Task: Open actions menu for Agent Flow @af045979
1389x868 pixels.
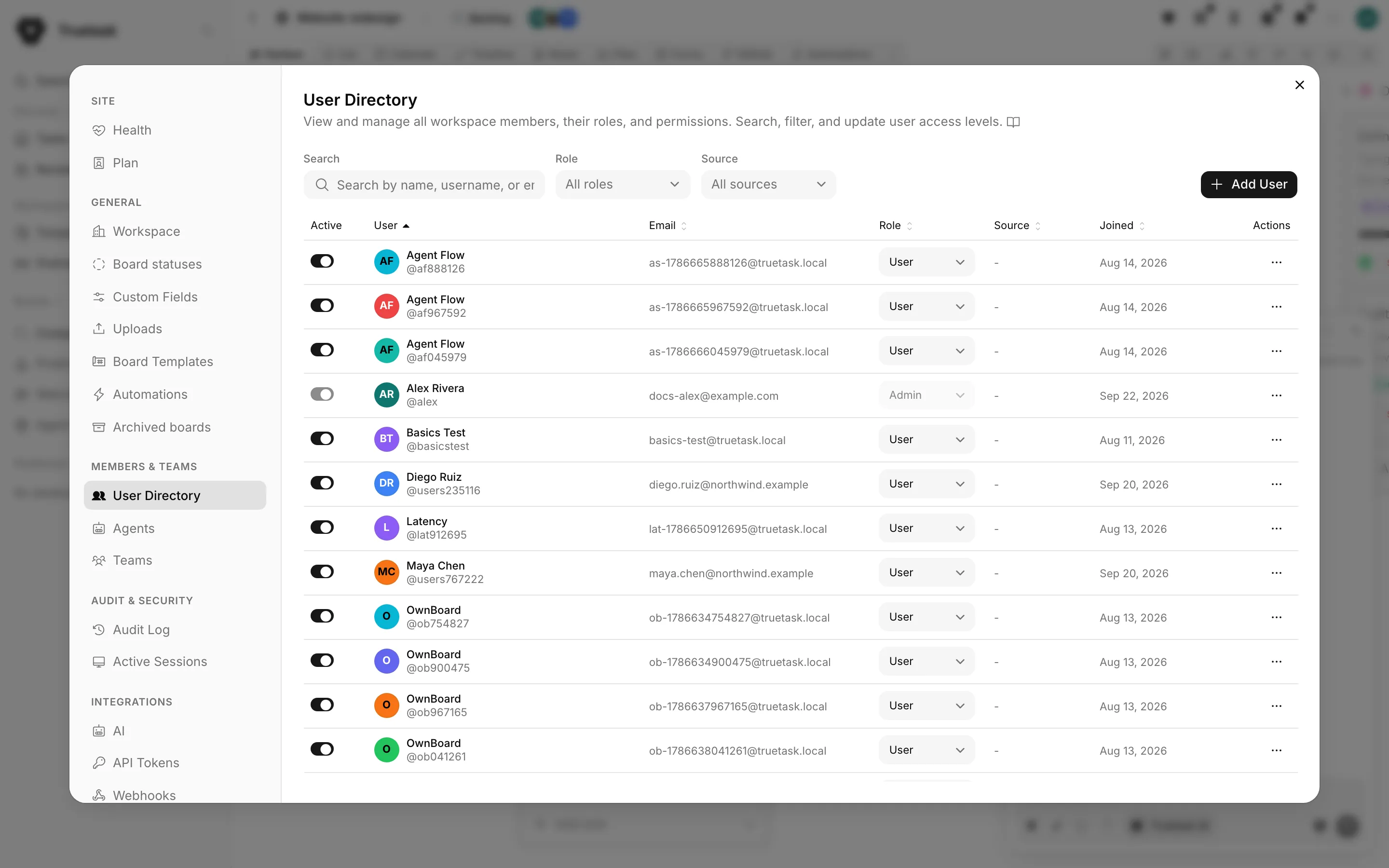Action: (1276, 351)
